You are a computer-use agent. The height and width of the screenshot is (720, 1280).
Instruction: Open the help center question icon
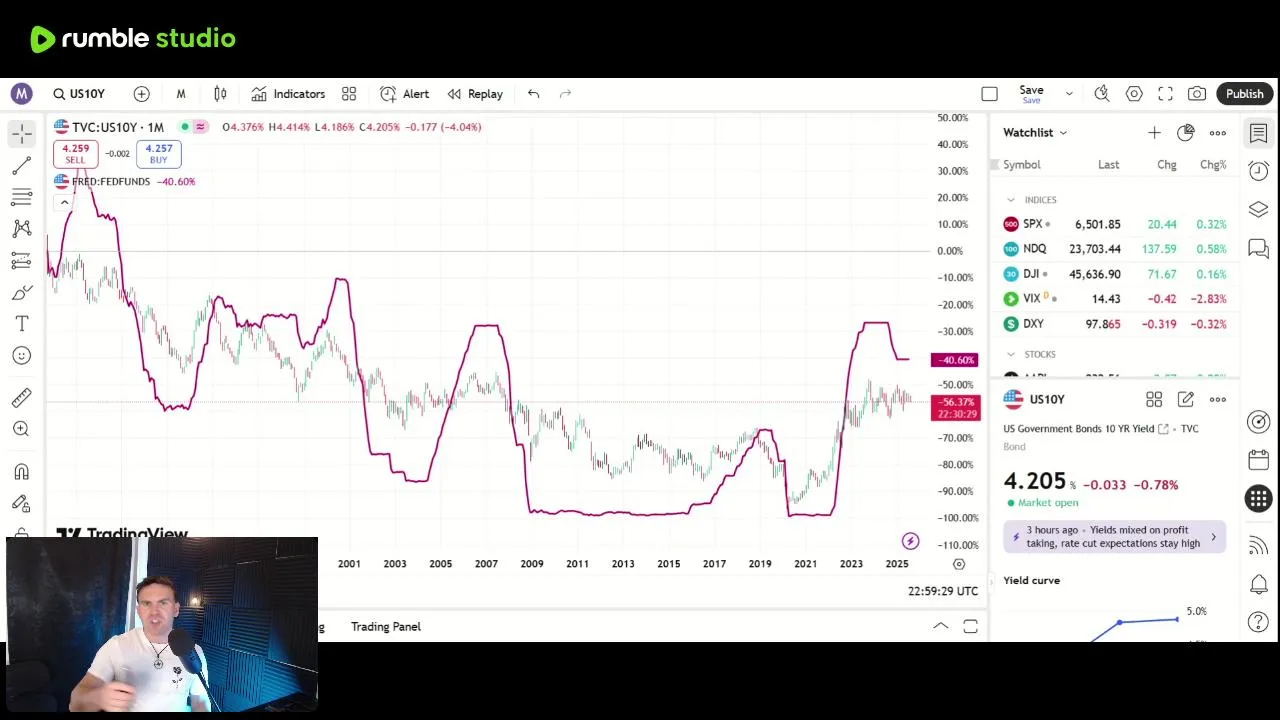(x=1259, y=622)
